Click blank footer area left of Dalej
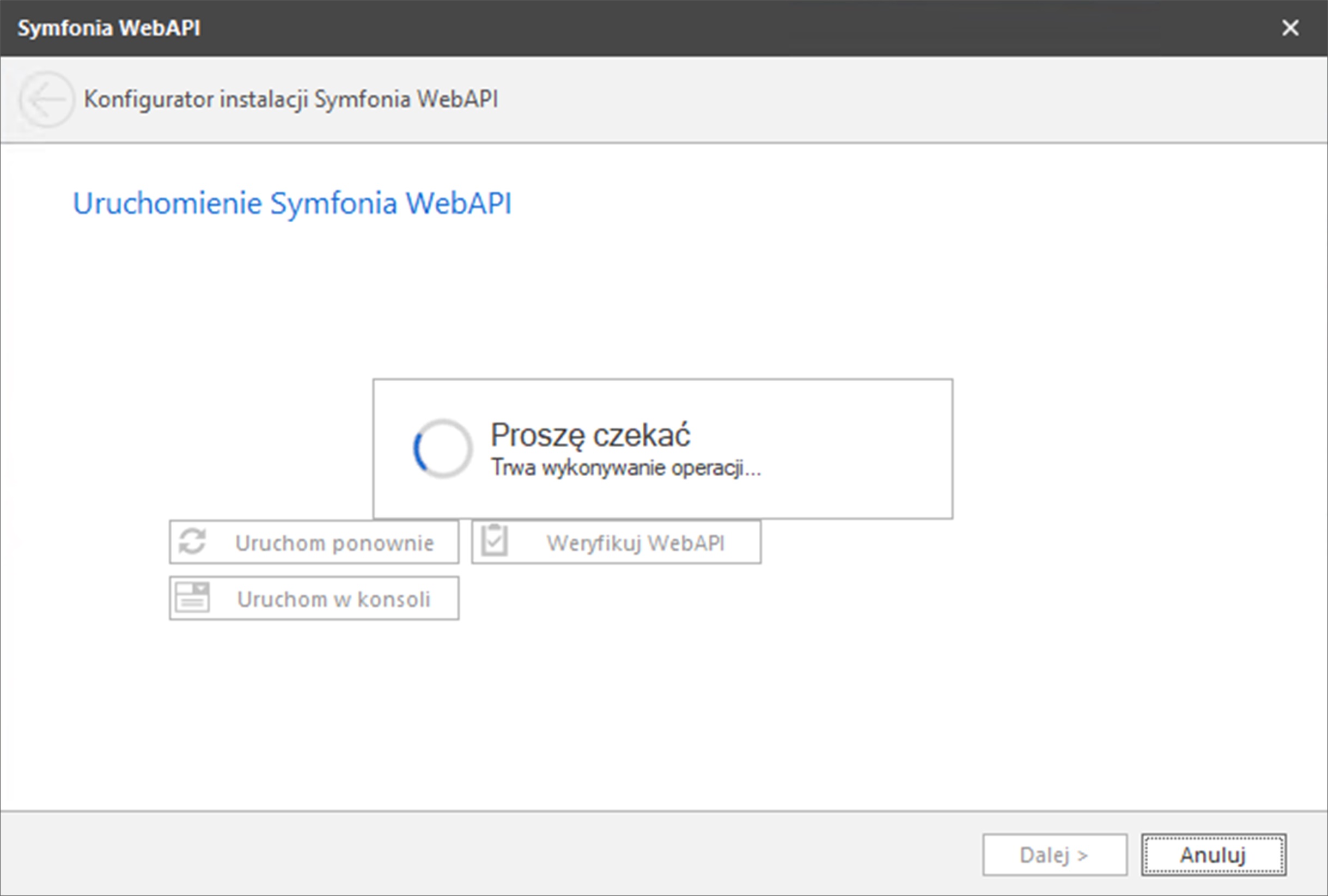The height and width of the screenshot is (896, 1328). tap(514, 855)
